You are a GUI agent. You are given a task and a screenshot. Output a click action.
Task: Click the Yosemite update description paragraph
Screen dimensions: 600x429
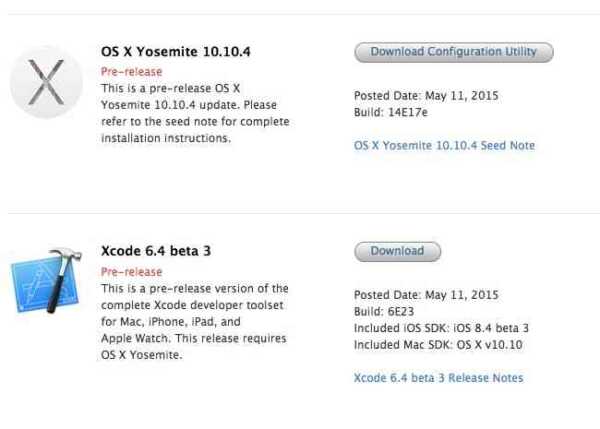pos(189,113)
